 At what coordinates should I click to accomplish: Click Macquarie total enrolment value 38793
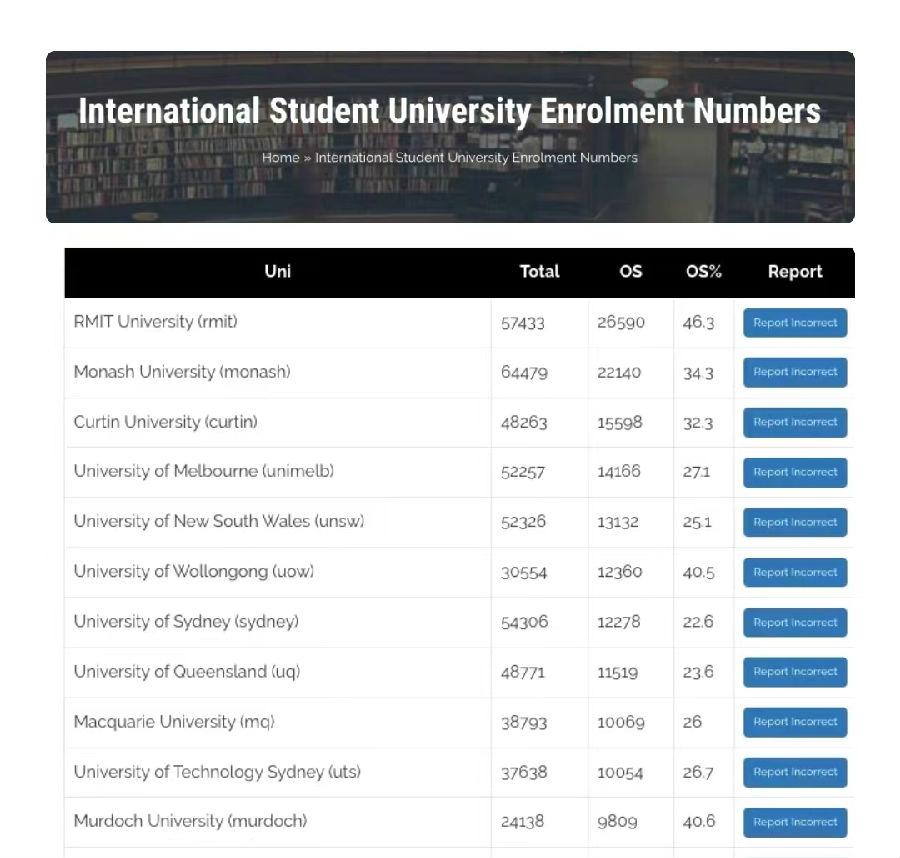click(x=524, y=723)
